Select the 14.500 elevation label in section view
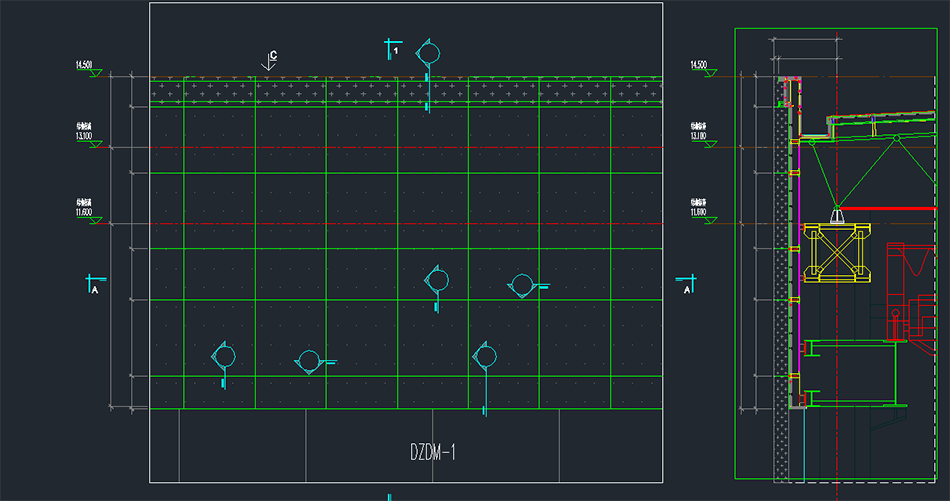The height and width of the screenshot is (501, 950). click(698, 66)
